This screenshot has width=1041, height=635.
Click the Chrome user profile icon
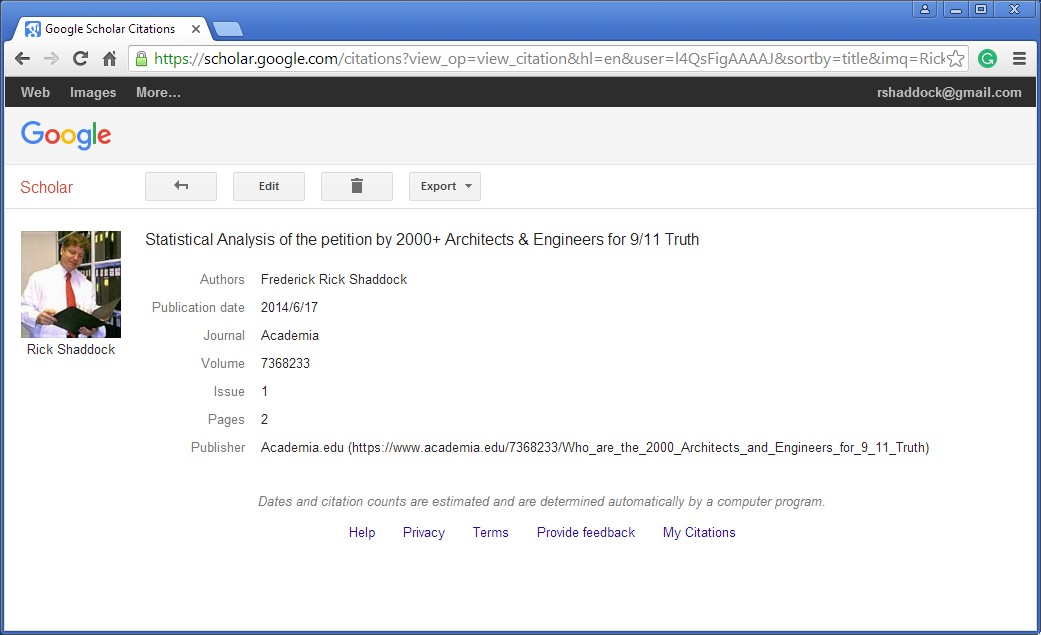coord(924,9)
